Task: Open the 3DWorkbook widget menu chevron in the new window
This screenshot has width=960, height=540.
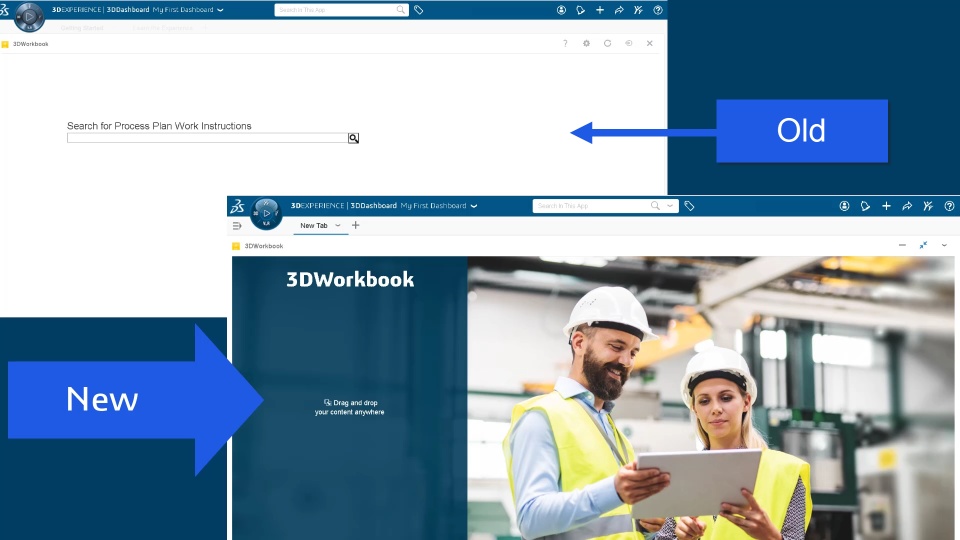Action: (944, 245)
